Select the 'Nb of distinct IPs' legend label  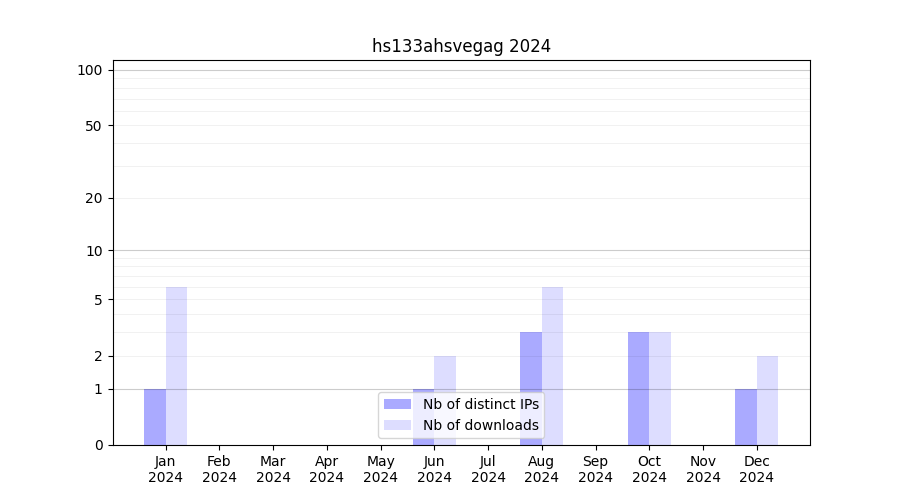(480, 404)
